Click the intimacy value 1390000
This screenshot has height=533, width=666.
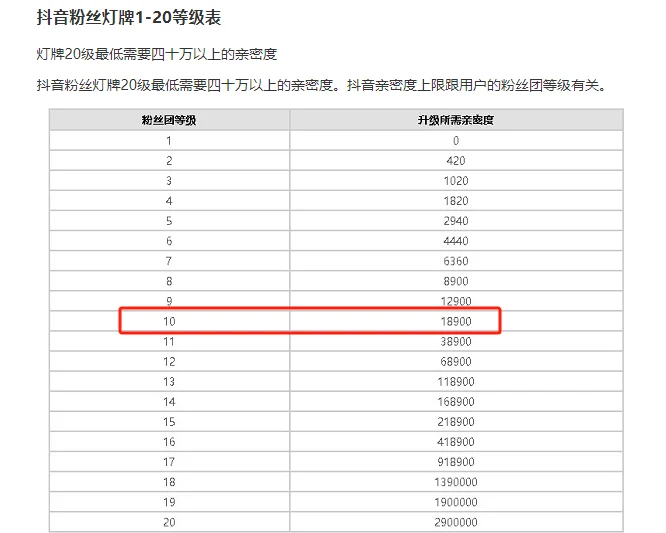tap(456, 482)
